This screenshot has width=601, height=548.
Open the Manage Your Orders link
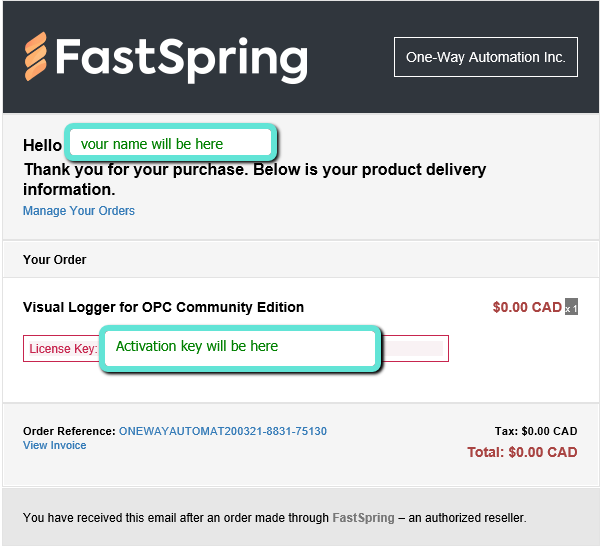click(79, 211)
